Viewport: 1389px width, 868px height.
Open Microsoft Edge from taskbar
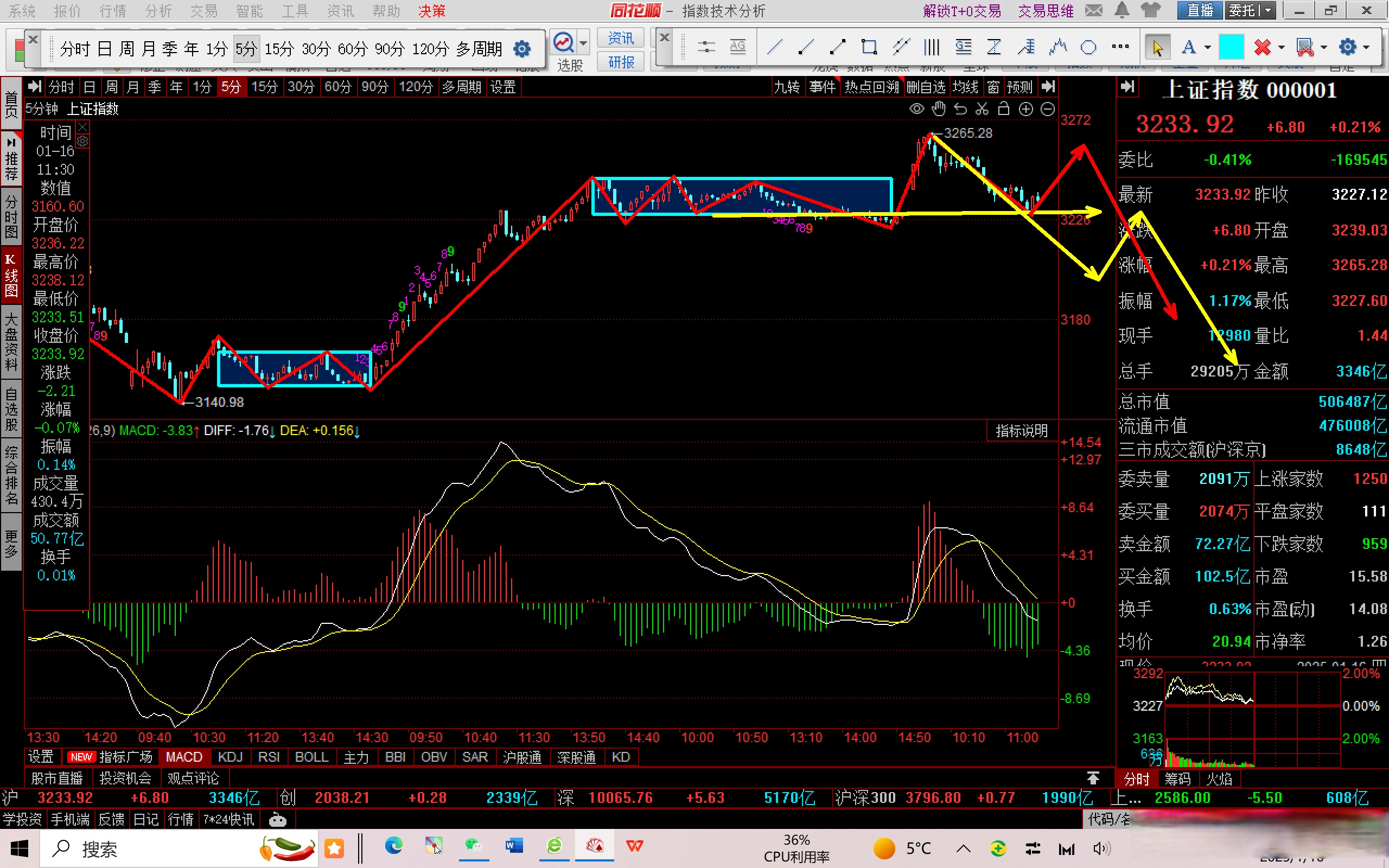[393, 846]
